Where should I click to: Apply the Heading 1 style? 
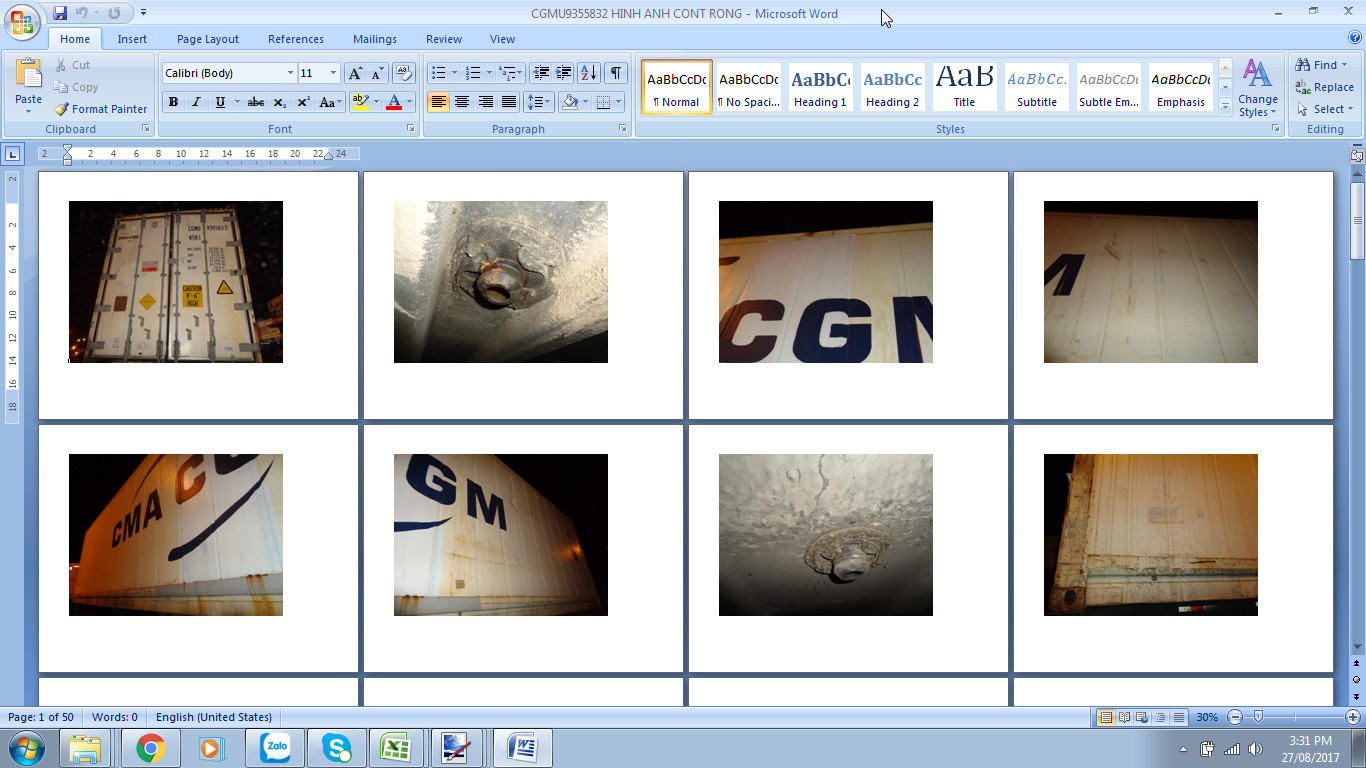pyautogui.click(x=820, y=87)
